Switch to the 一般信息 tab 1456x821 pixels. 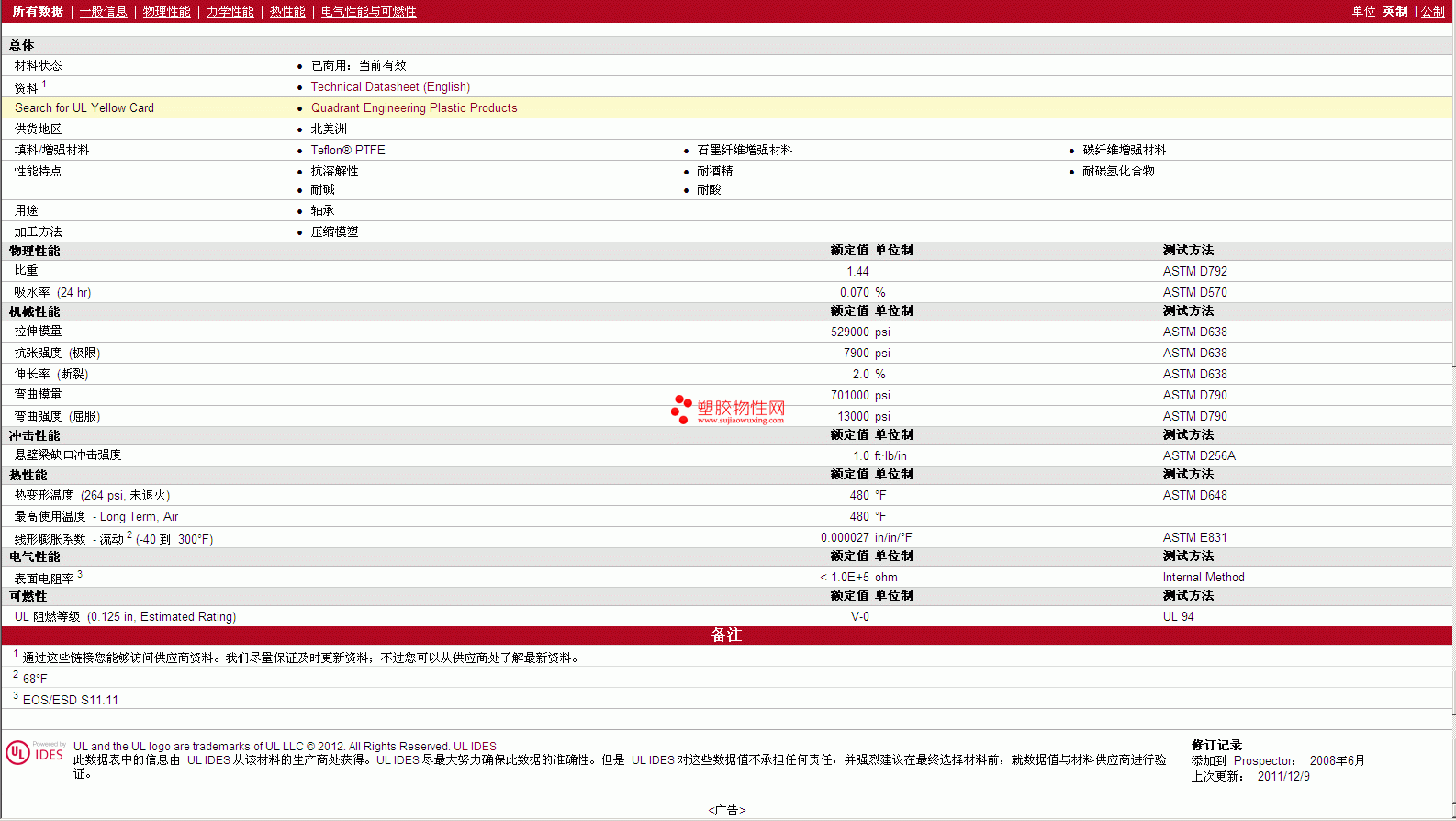tap(104, 12)
